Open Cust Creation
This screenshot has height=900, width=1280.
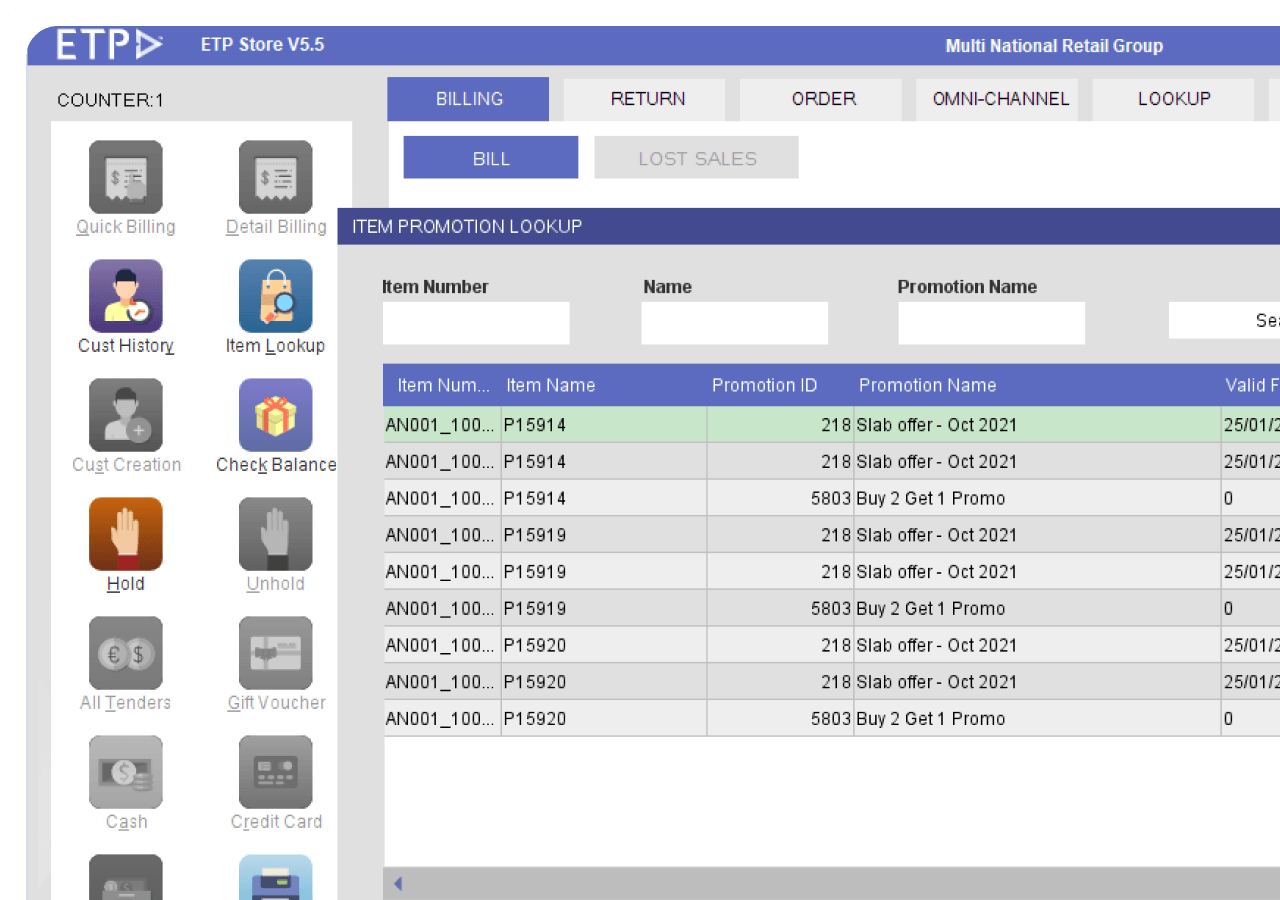pyautogui.click(x=126, y=416)
